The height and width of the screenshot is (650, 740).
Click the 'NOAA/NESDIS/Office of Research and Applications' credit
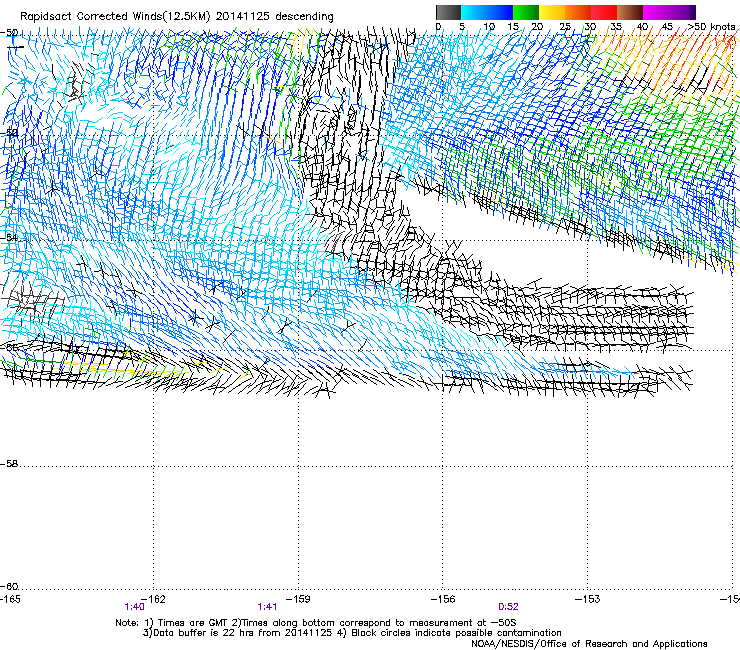click(589, 644)
